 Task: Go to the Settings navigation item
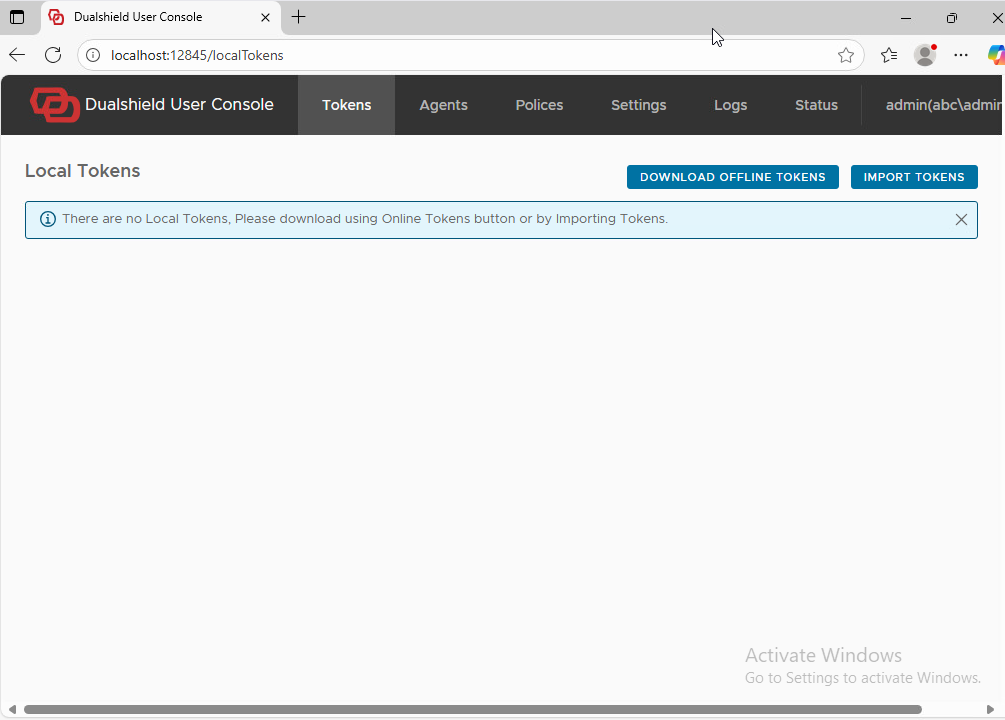[638, 105]
